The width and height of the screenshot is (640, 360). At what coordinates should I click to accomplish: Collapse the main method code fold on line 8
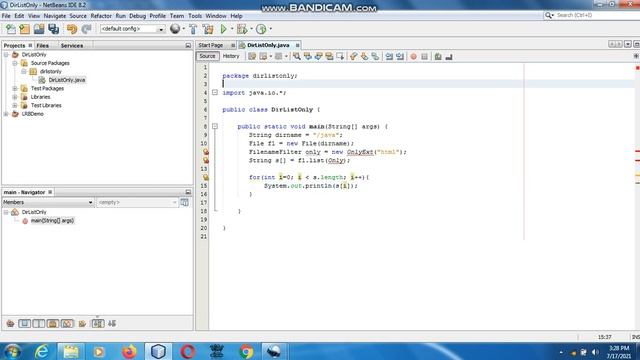[x=215, y=127]
